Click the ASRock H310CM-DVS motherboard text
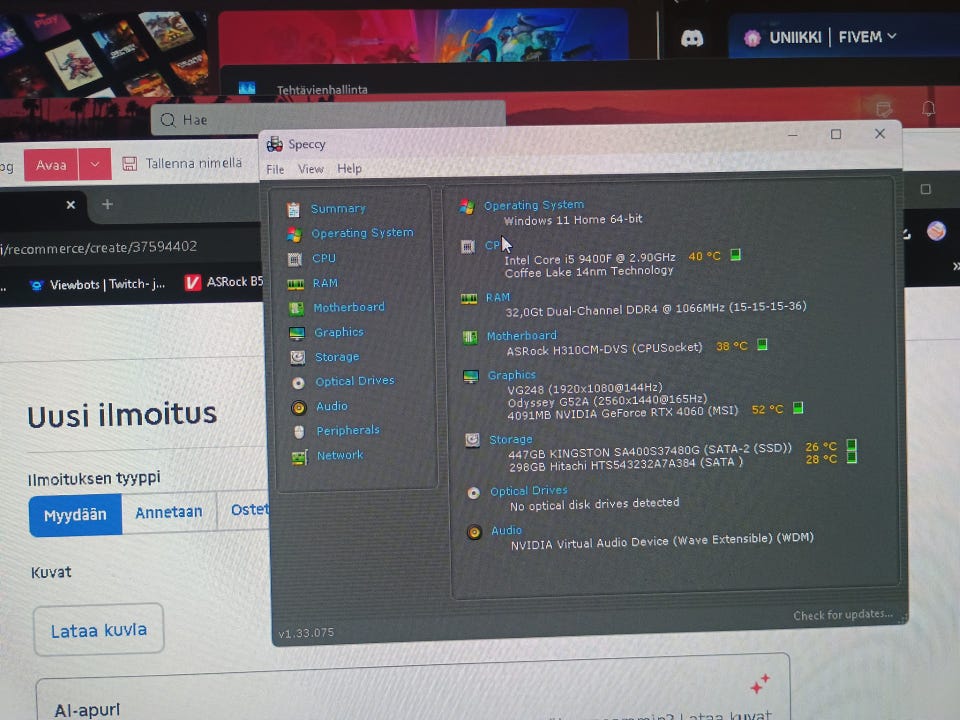Viewport: 960px width, 720px height. pos(604,349)
